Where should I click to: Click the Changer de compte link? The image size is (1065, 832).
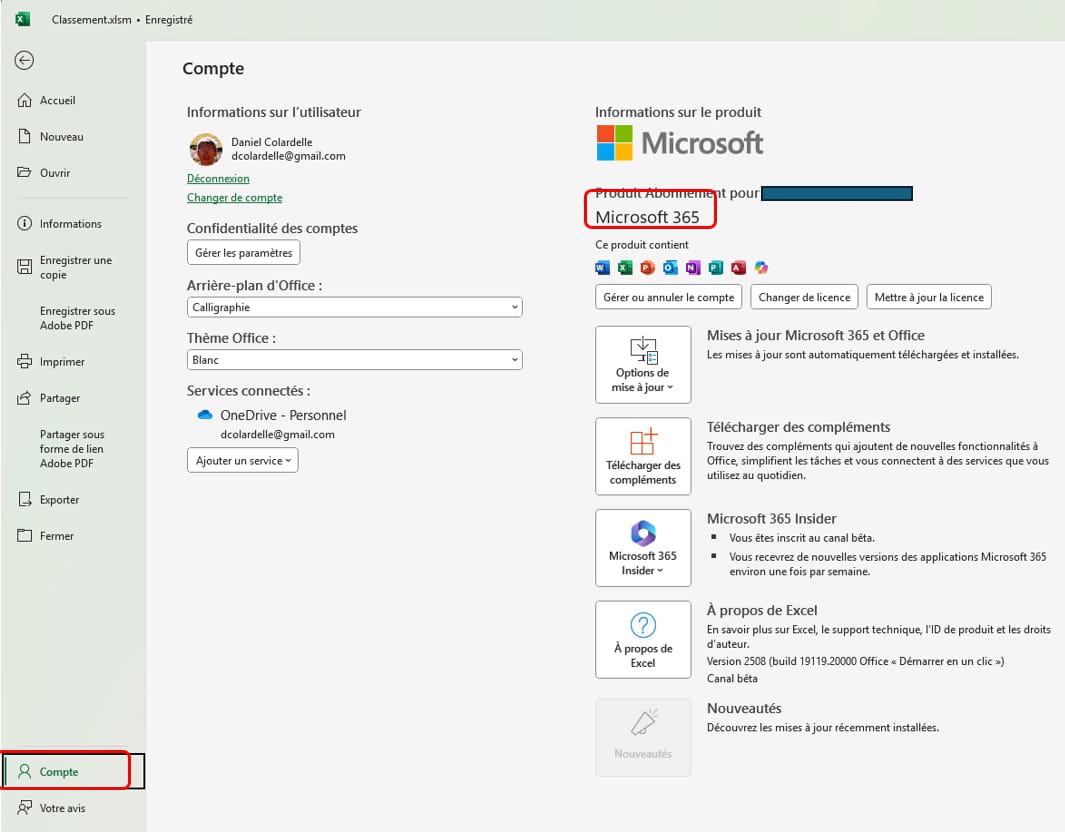(234, 198)
